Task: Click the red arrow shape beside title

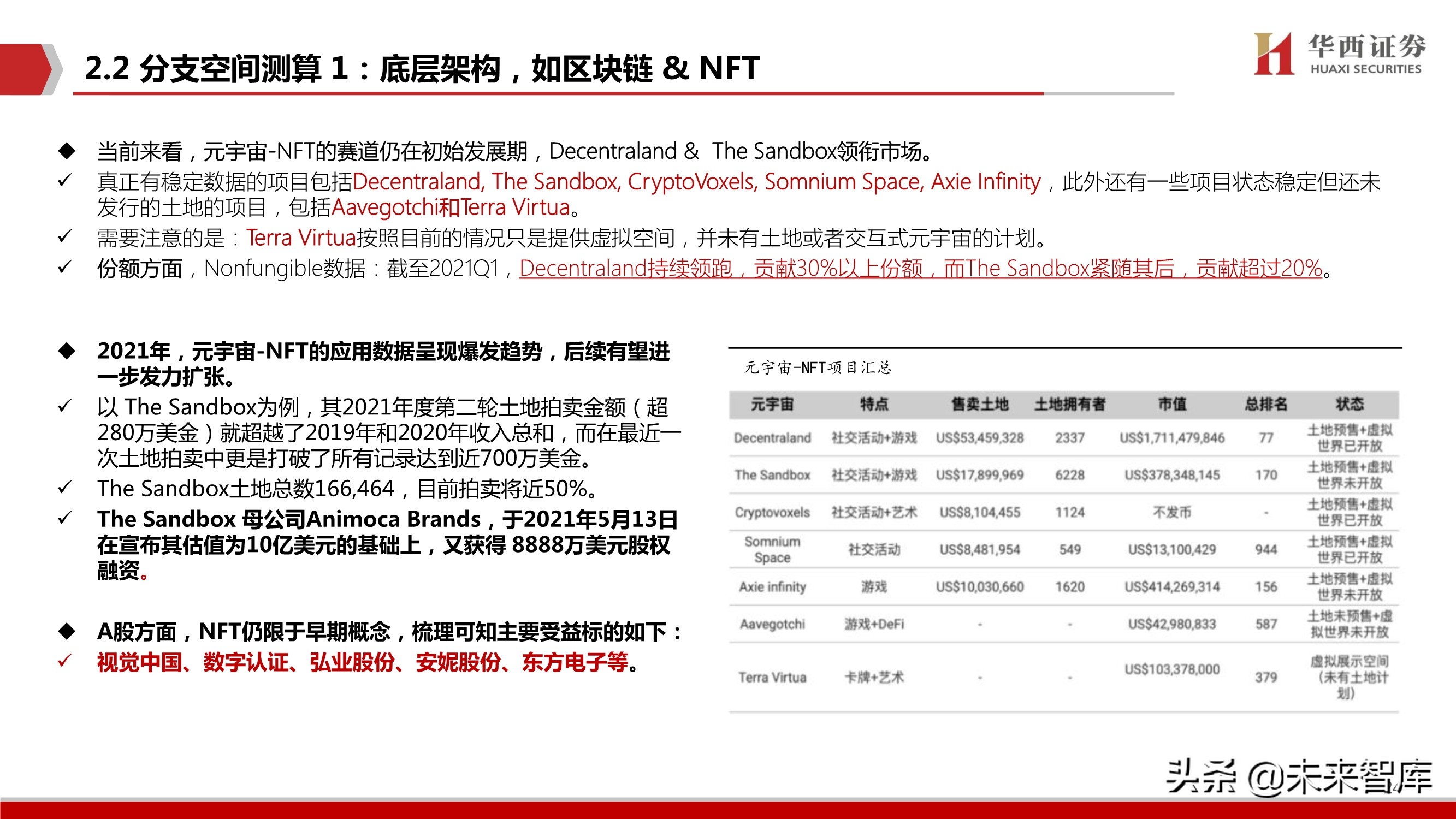Action: 26,69
